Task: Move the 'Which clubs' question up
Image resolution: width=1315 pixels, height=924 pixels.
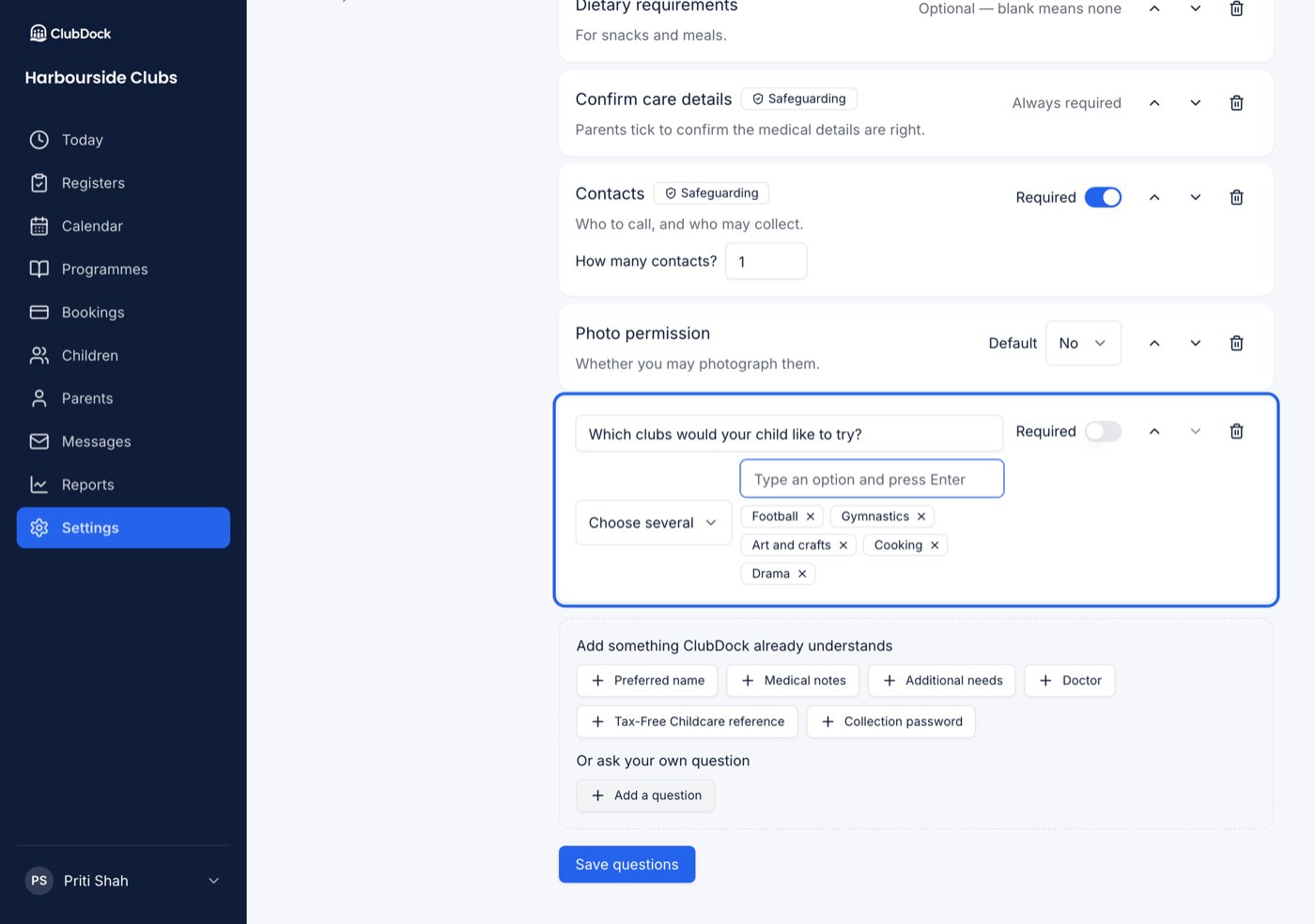Action: tap(1154, 431)
